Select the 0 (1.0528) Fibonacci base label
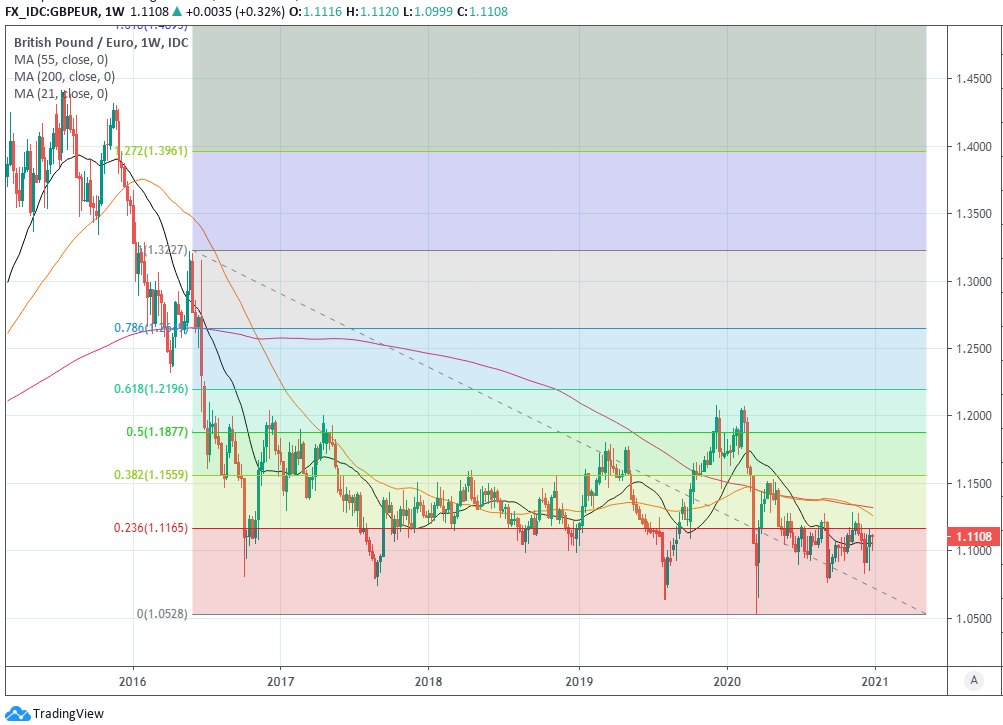 pos(162,613)
